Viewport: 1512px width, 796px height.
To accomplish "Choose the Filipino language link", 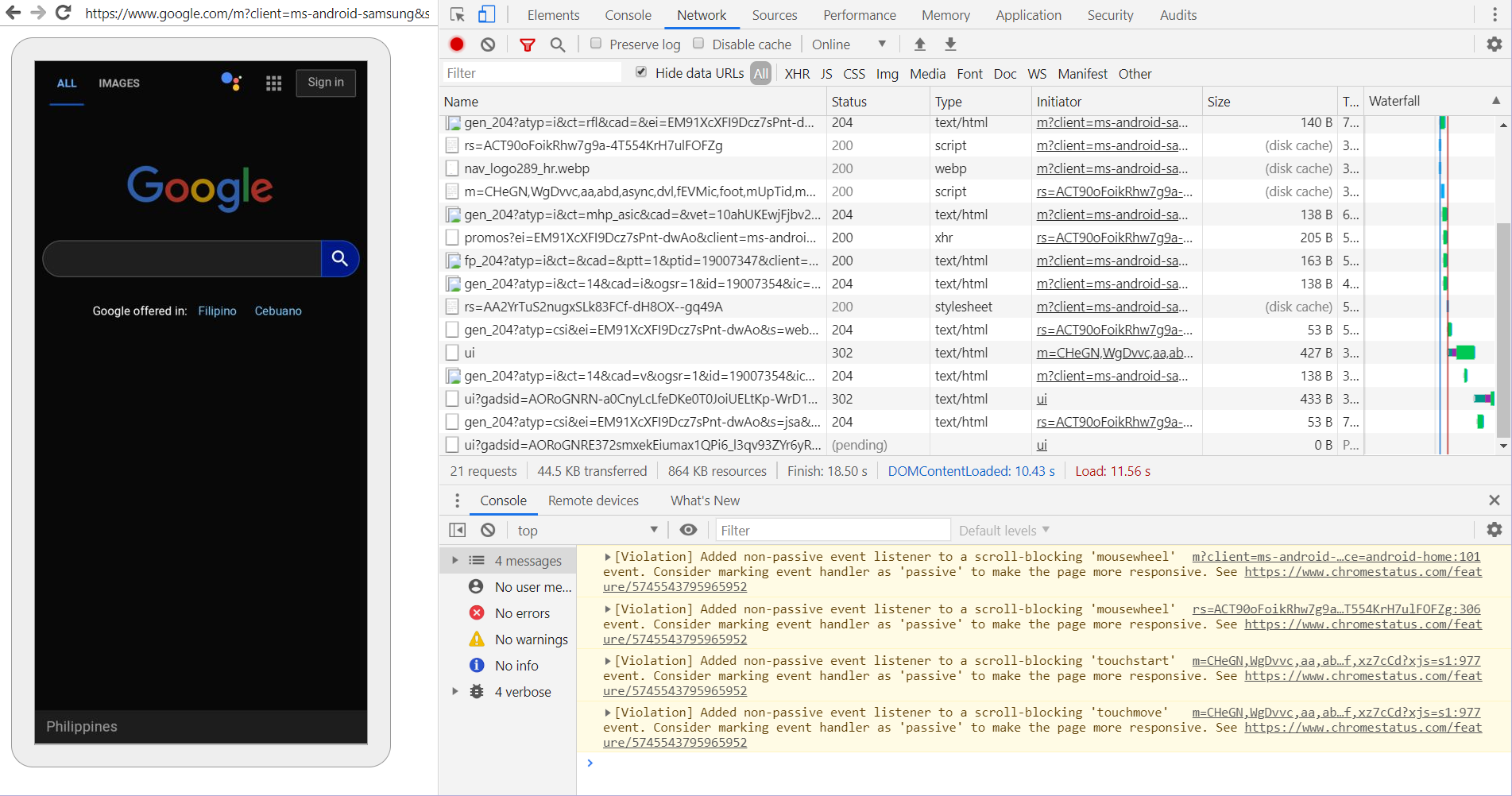I will click(x=218, y=311).
